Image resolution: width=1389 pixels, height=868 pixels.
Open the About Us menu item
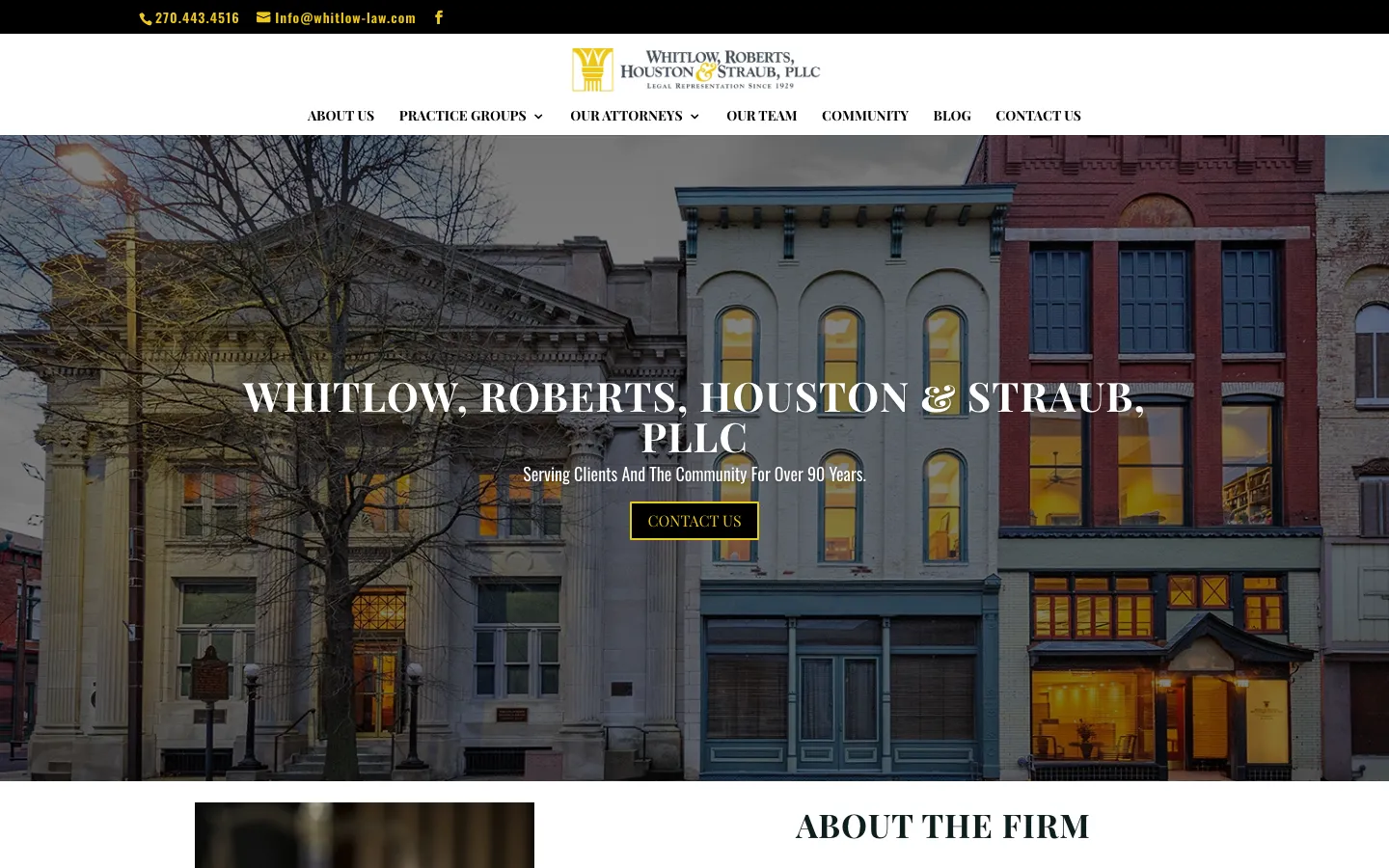(x=340, y=116)
